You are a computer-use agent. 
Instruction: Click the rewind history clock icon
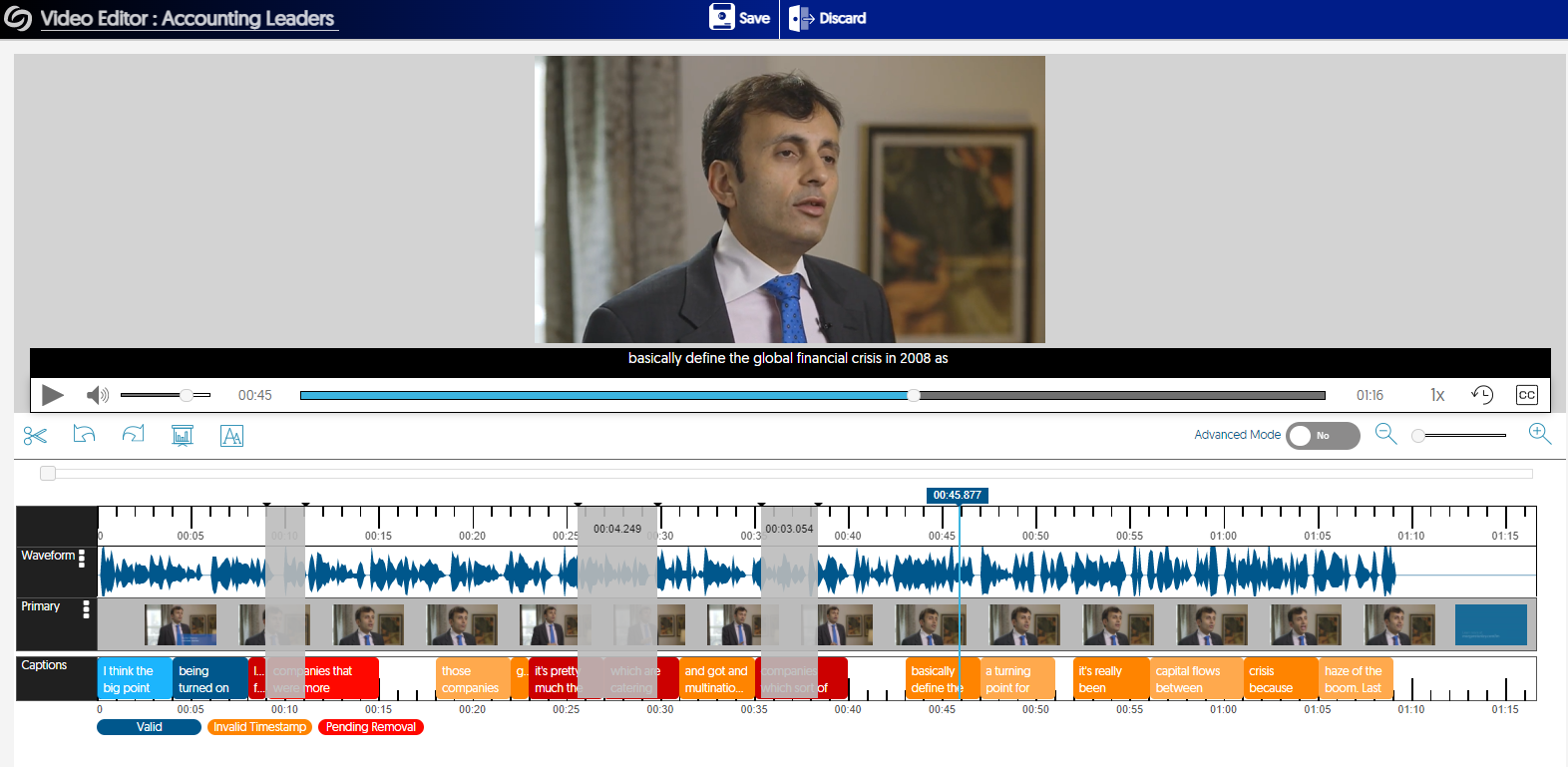tap(1482, 395)
